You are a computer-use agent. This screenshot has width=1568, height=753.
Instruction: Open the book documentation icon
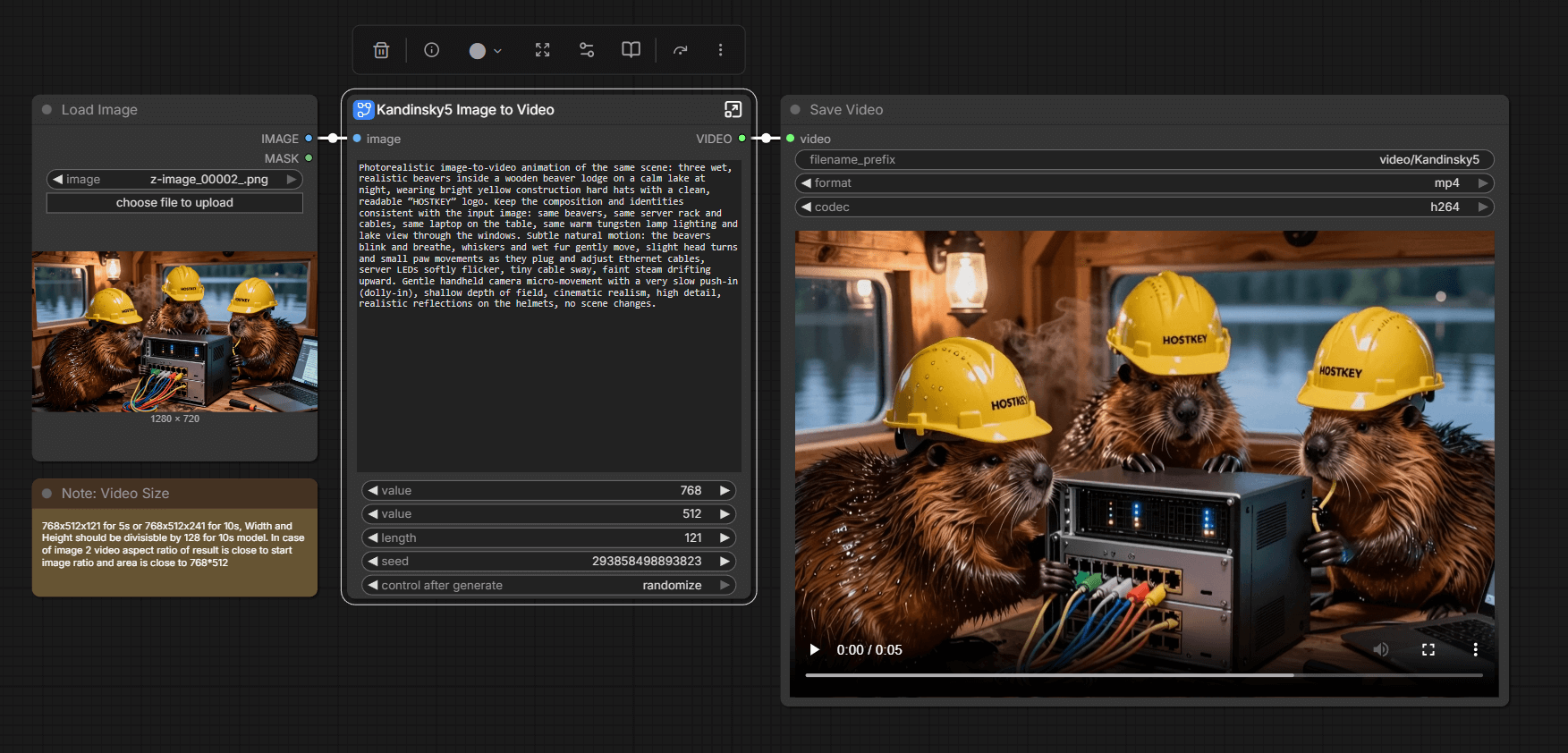[x=631, y=50]
